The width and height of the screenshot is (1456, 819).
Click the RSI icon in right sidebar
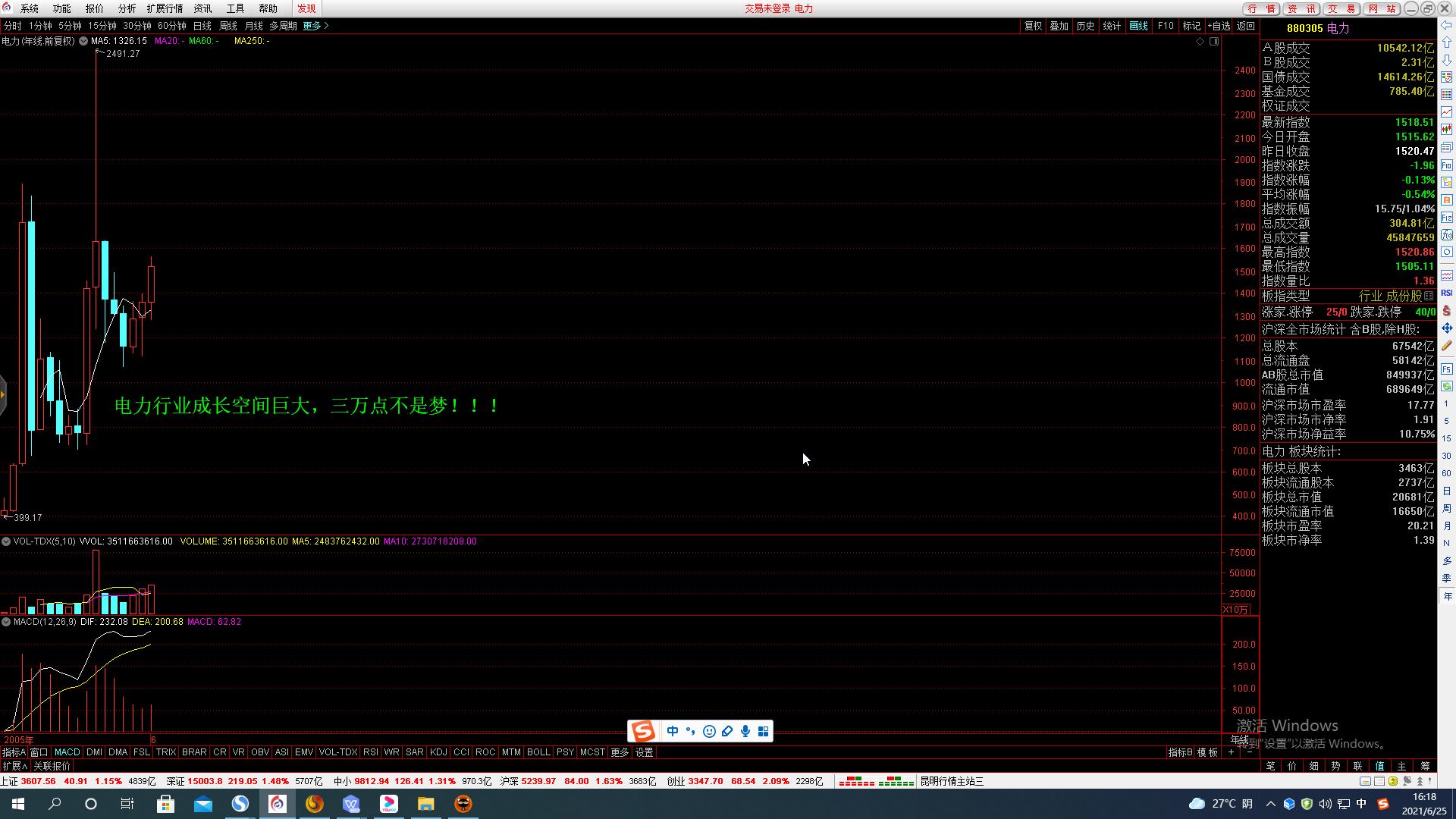pos(1446,293)
